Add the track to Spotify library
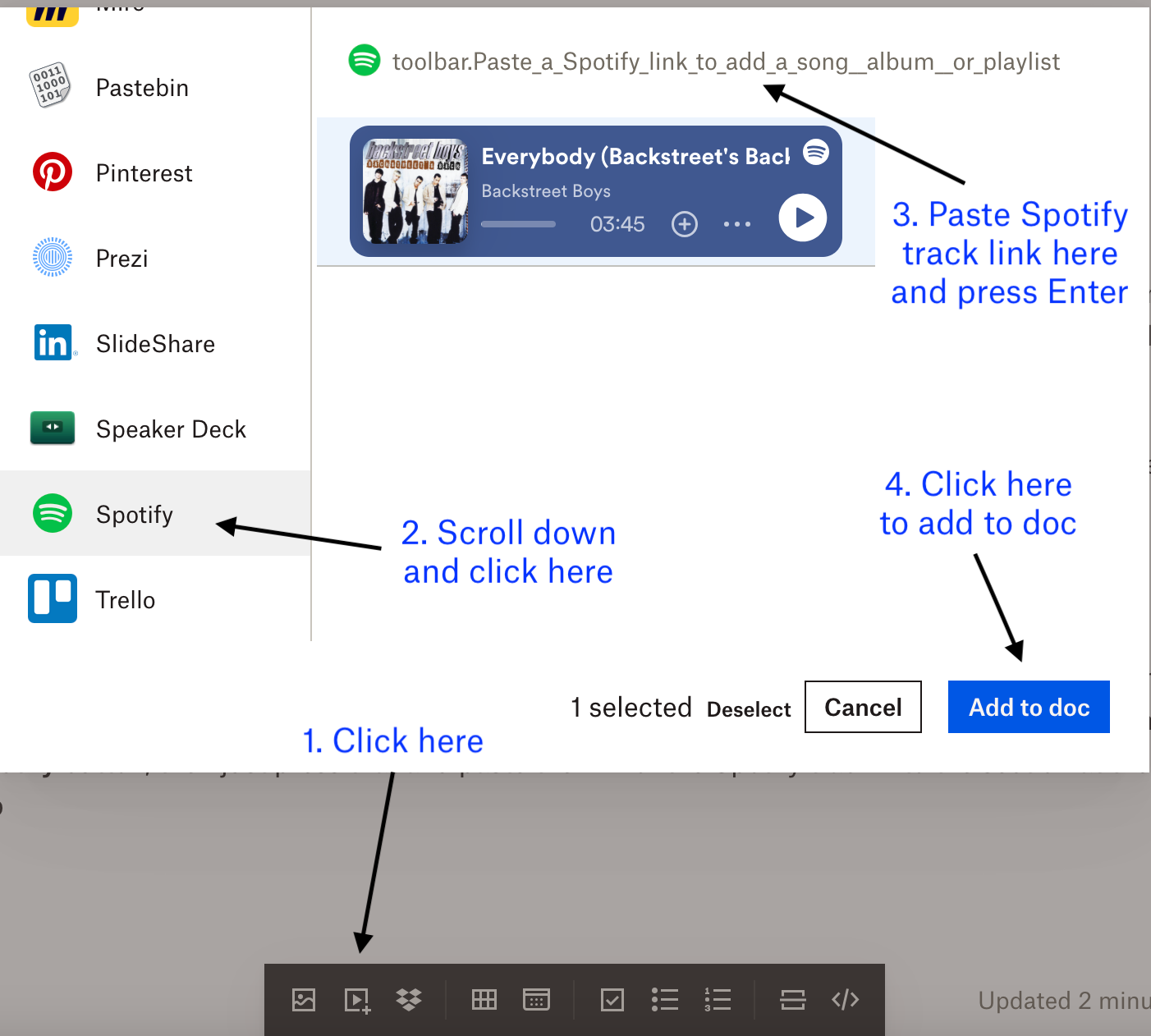The height and width of the screenshot is (1036, 1151). pyautogui.click(x=684, y=223)
